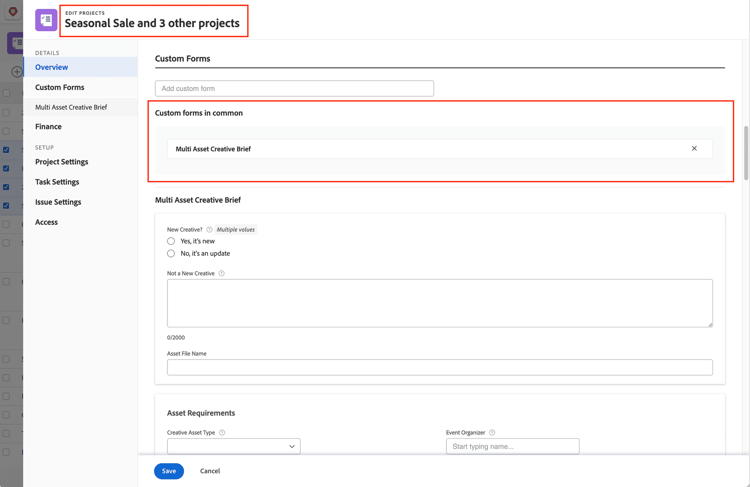
Task: Click the purple Edit Projects icon
Action: (46, 20)
